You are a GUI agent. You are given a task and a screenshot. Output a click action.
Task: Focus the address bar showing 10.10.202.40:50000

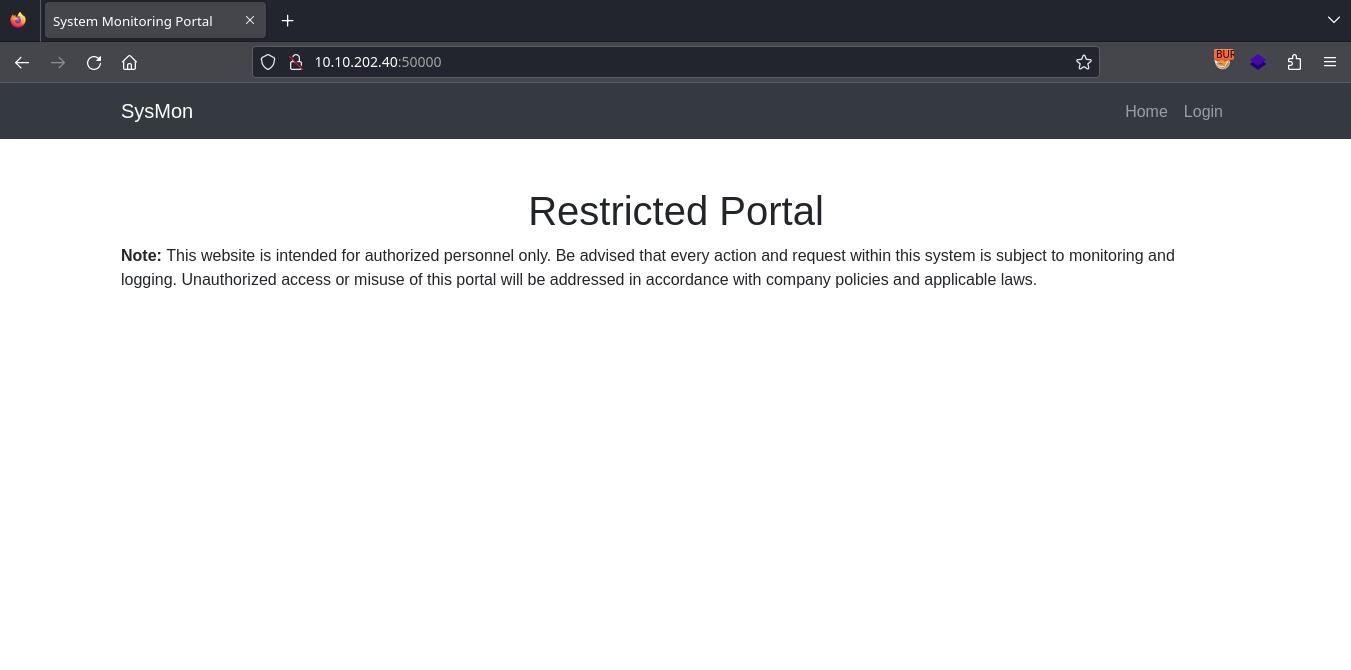[680, 62]
